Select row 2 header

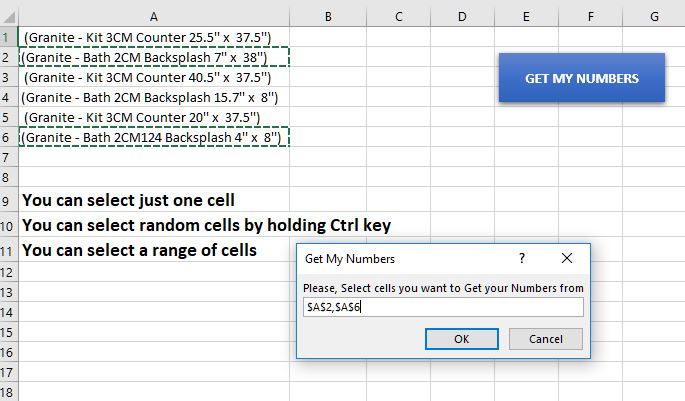coord(9,57)
